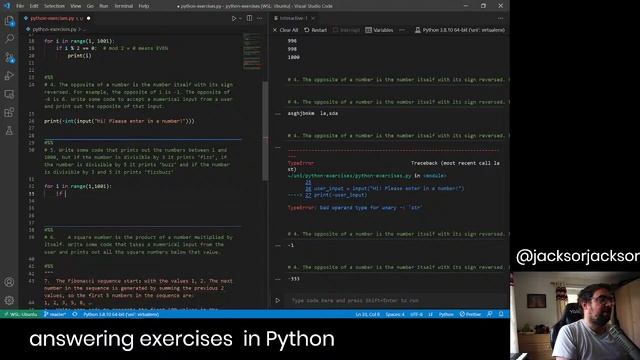Open Remote Explorer view in activity bar
The image size is (640, 360).
9,94
